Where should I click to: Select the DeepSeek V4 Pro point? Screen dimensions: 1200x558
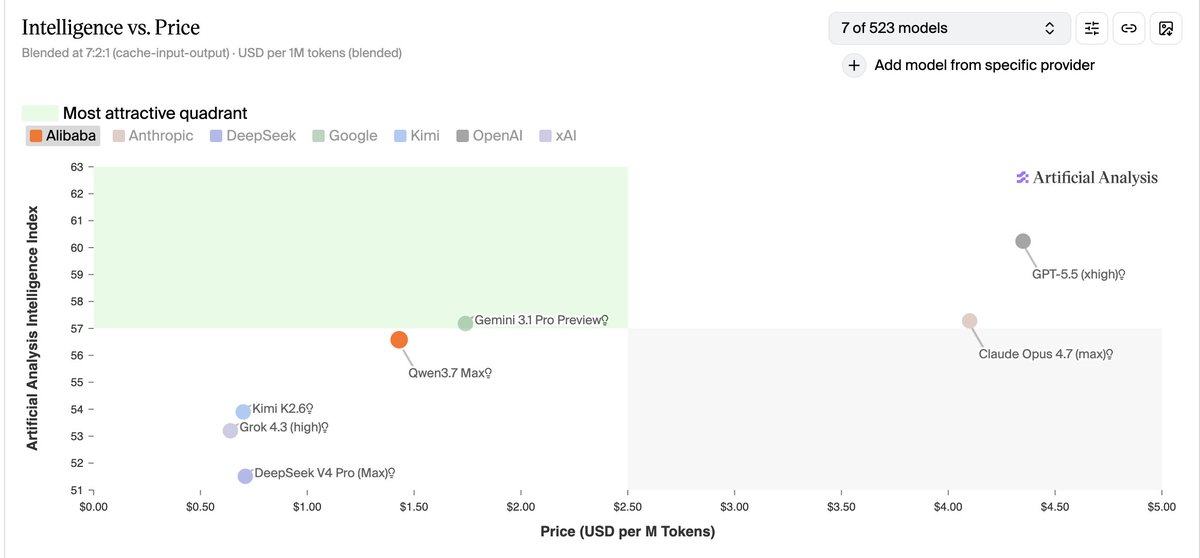coord(245,476)
